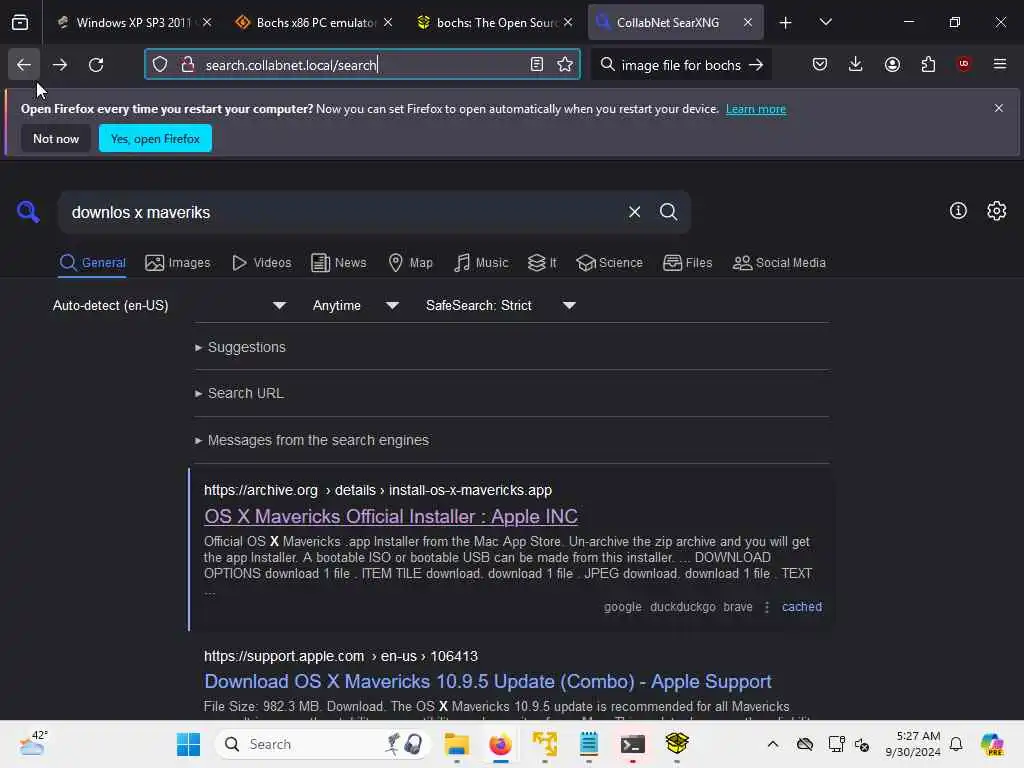Open a new browser tab
This screenshot has height=768, width=1024.
[786, 23]
